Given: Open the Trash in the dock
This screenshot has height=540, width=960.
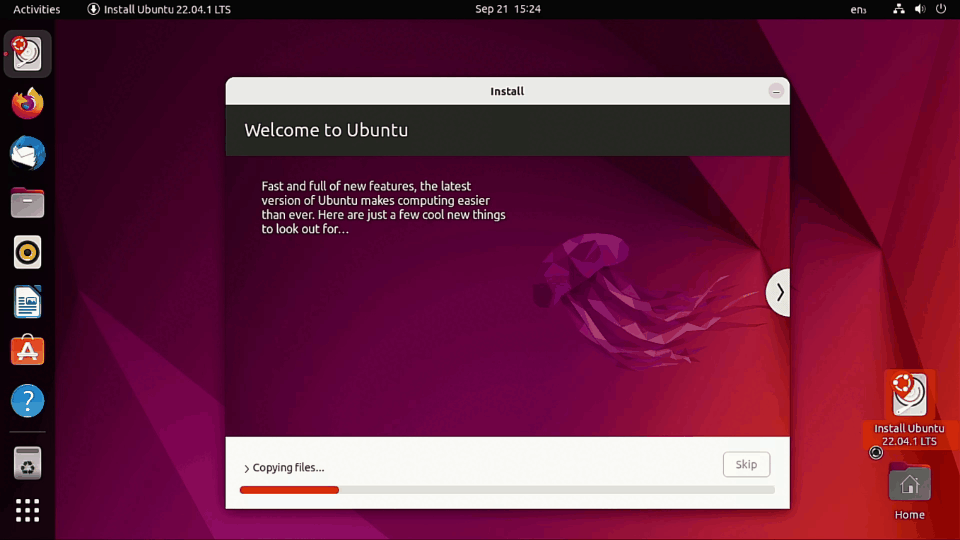Looking at the screenshot, I should click(27, 463).
